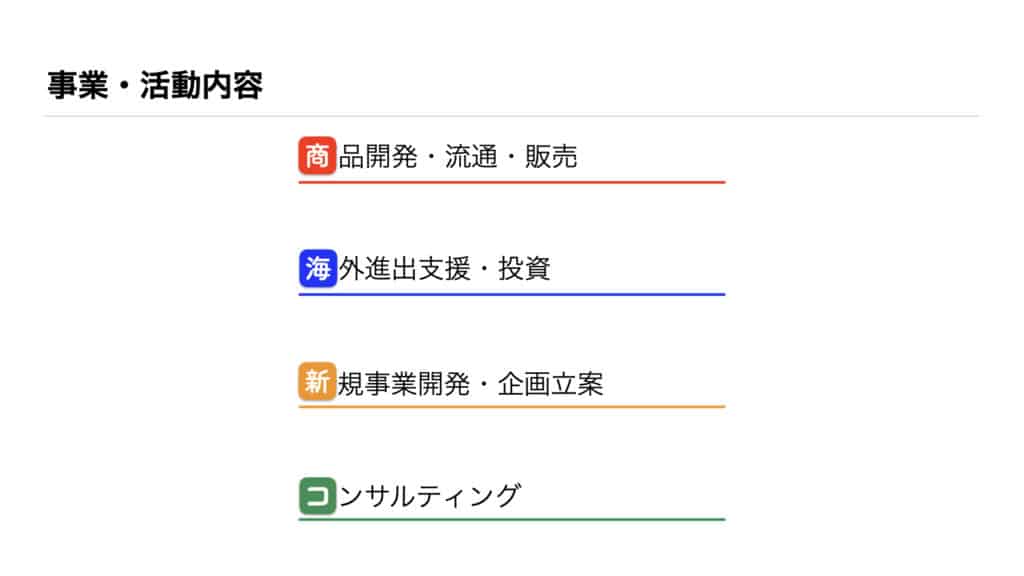Click the red 商 badge icon

[x=317, y=155]
